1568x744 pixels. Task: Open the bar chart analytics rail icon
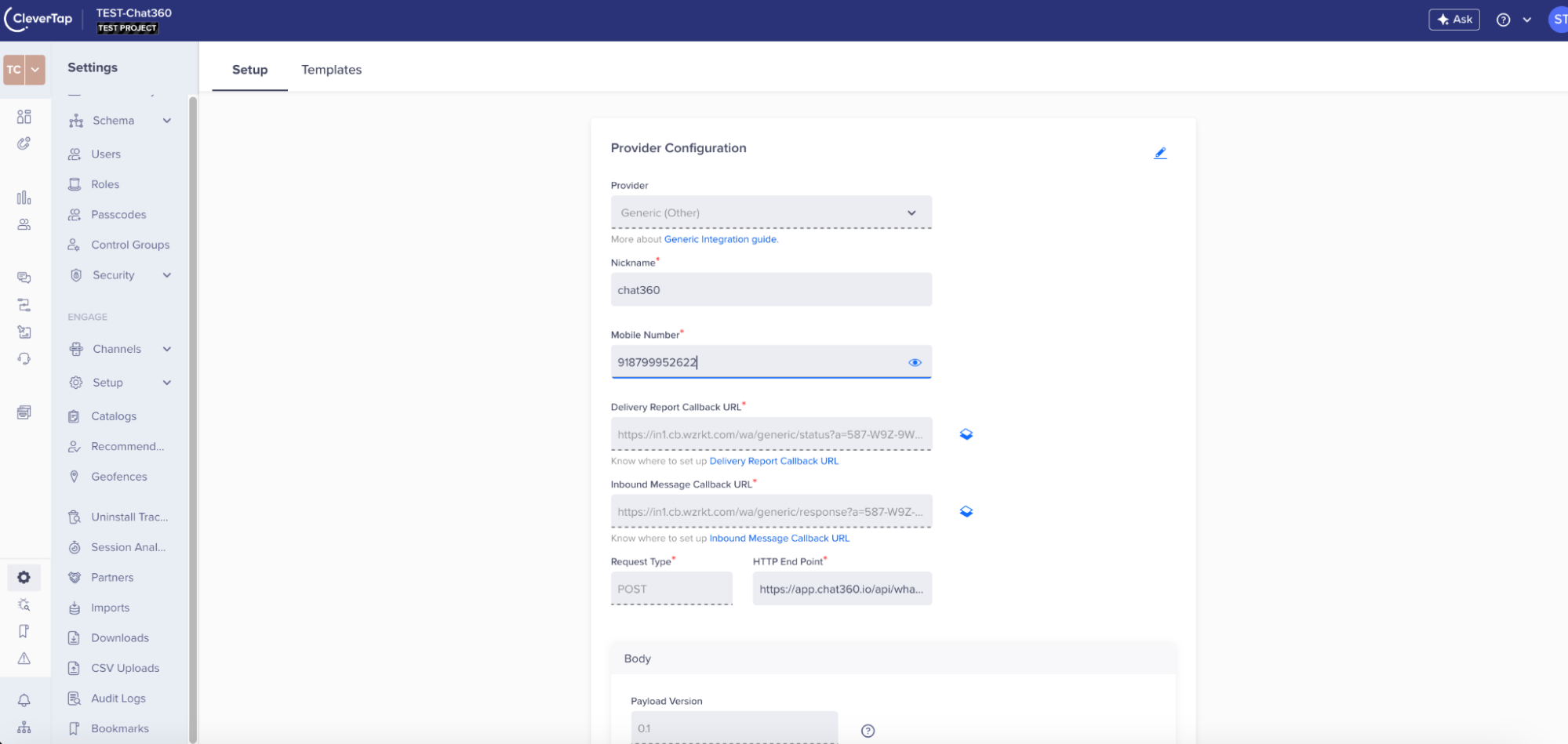[24, 198]
